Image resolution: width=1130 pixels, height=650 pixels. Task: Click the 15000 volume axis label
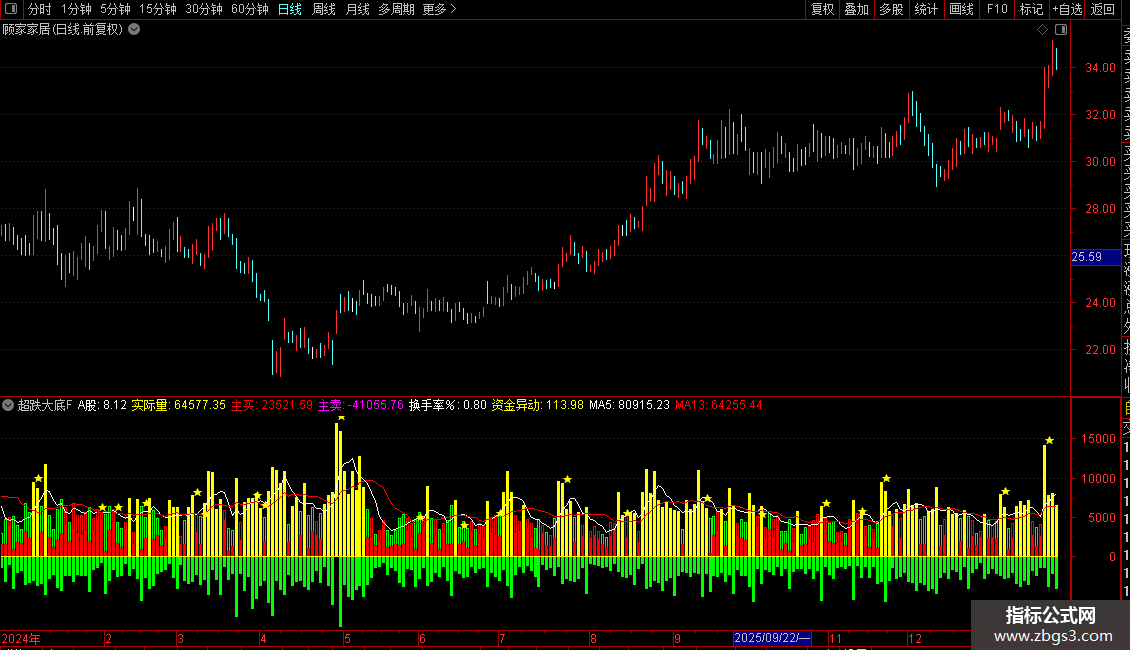click(1098, 439)
